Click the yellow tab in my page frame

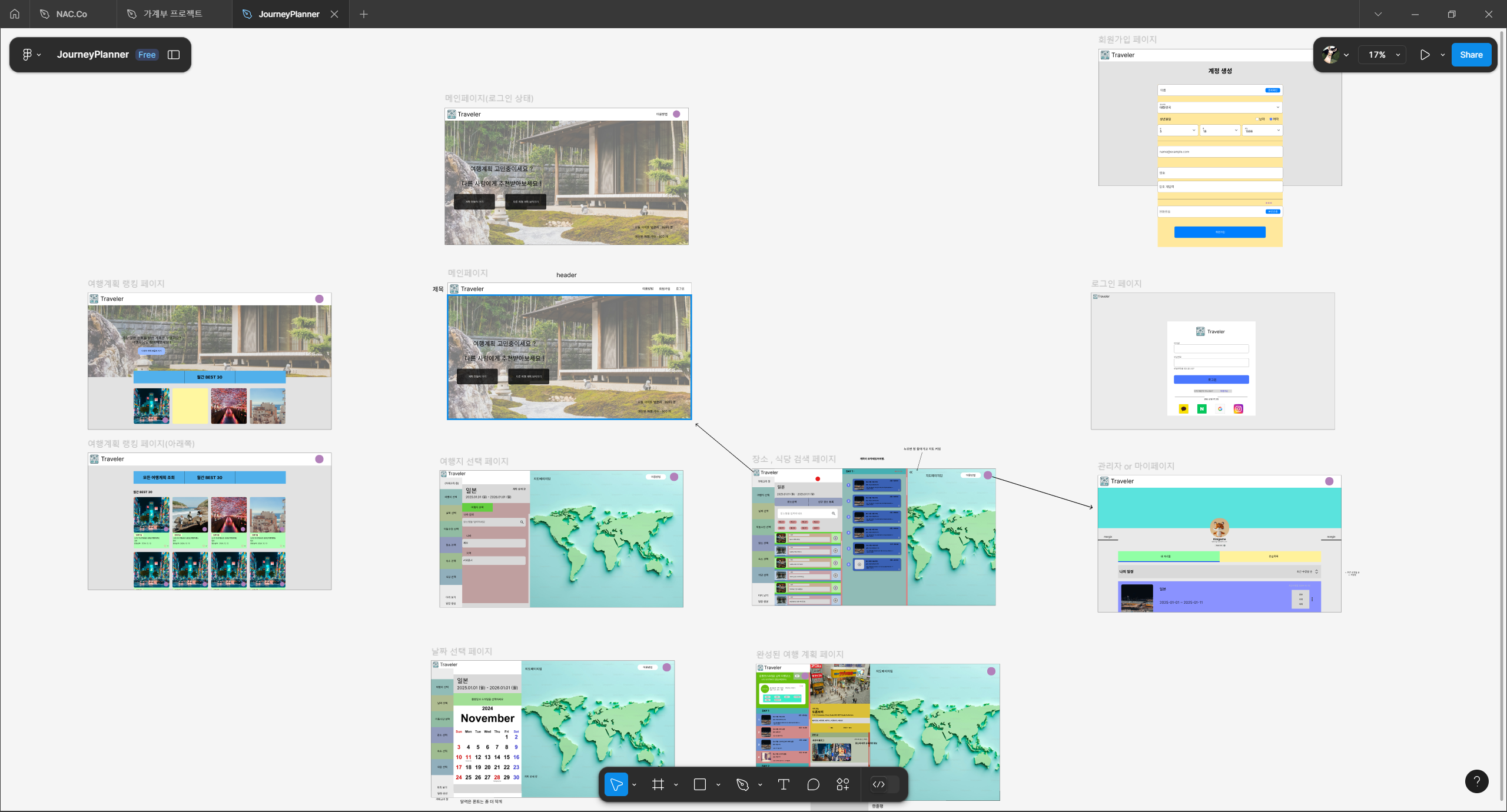pyautogui.click(x=1270, y=556)
